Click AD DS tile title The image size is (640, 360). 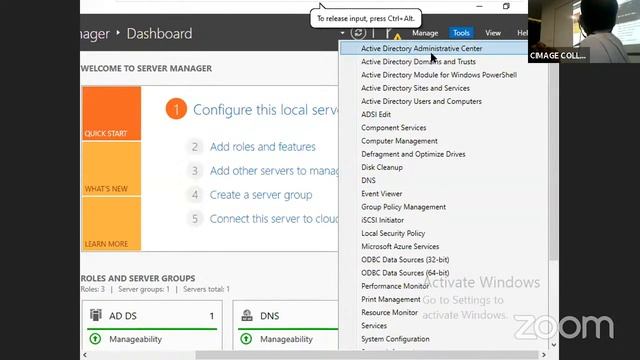pyautogui.click(x=123, y=316)
